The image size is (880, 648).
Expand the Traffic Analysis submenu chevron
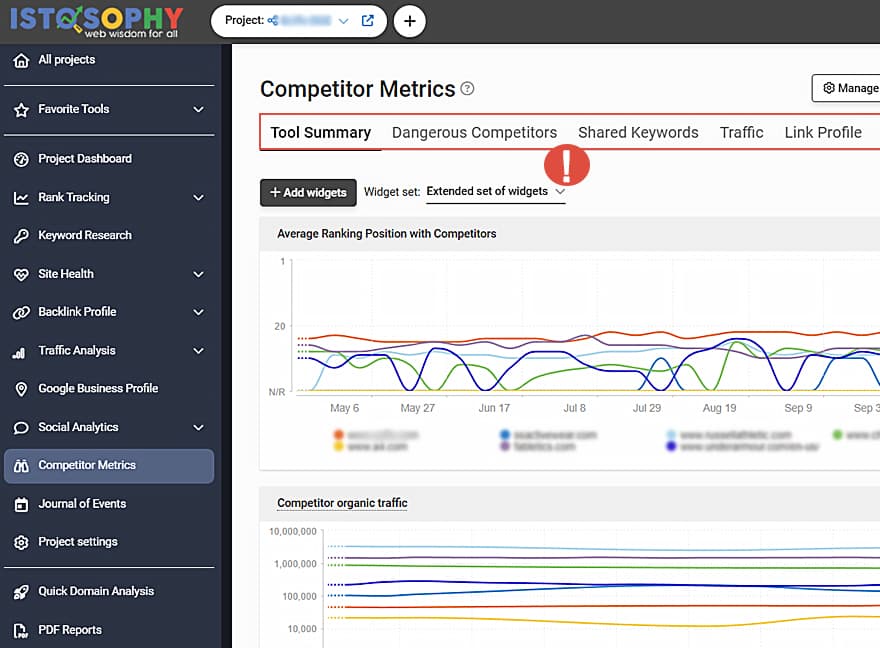(198, 351)
